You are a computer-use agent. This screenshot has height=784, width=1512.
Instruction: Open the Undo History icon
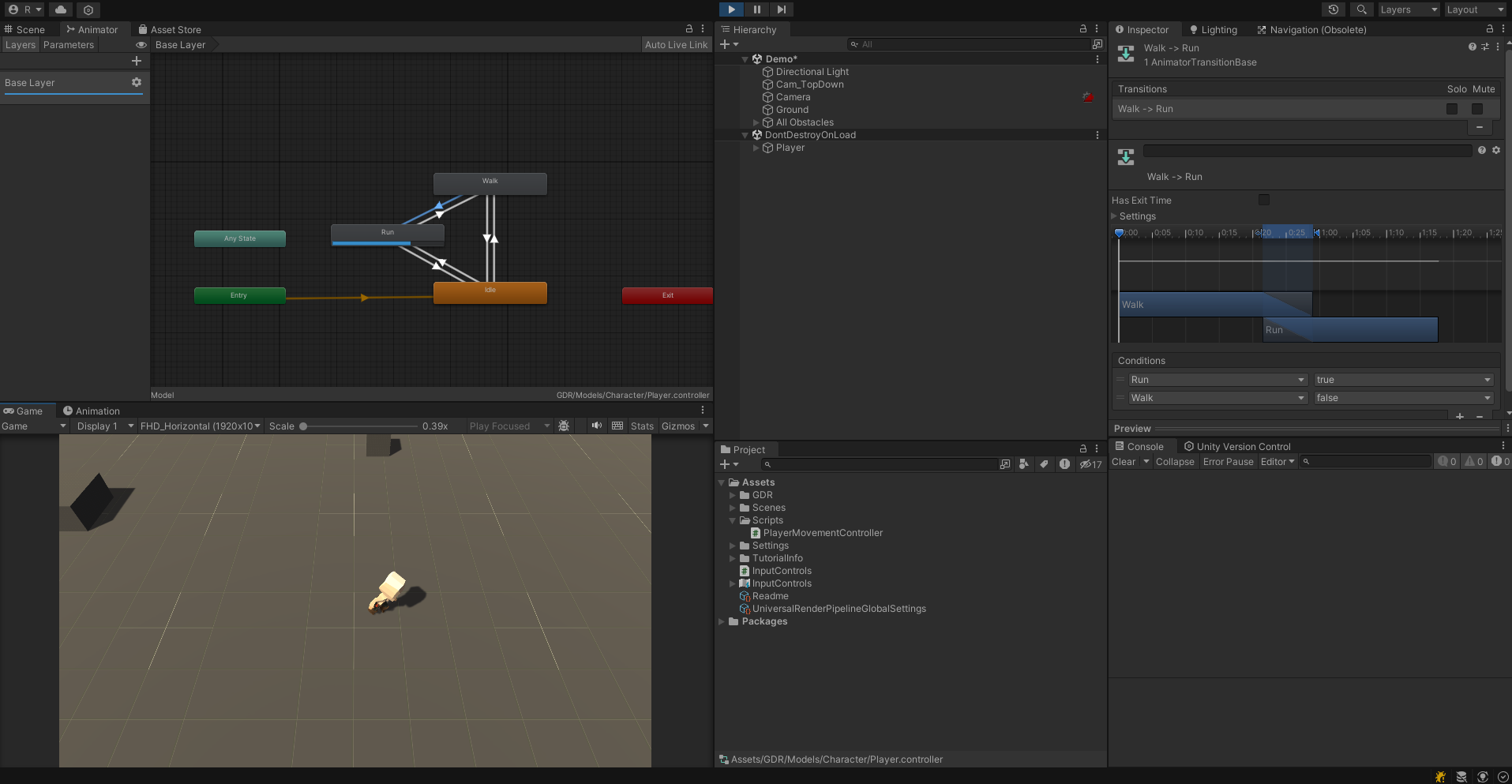coord(1333,9)
